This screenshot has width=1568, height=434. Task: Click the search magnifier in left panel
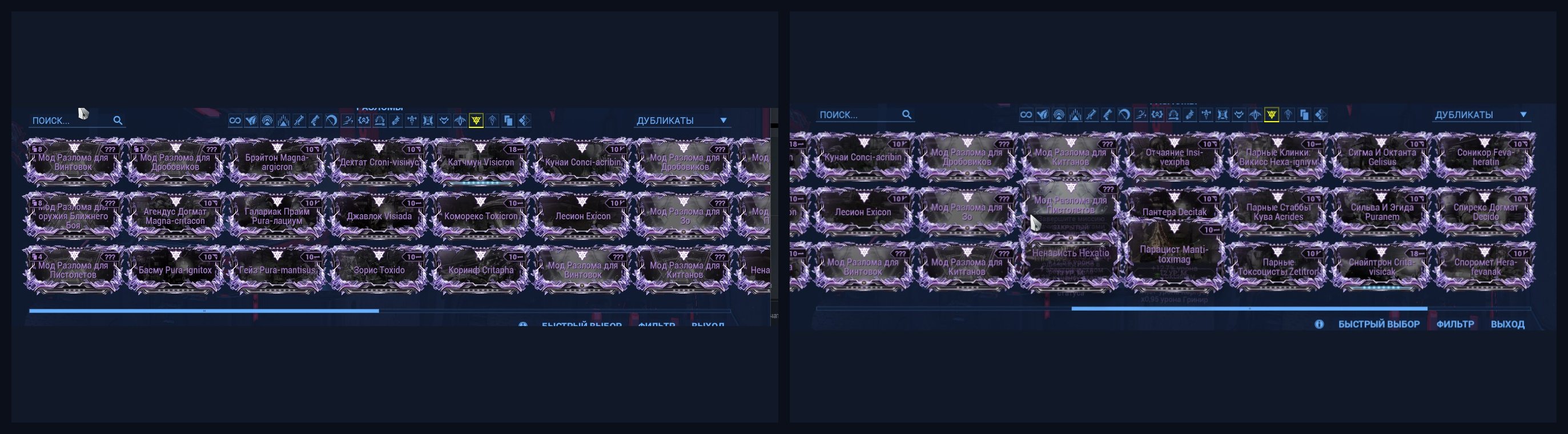coord(118,120)
